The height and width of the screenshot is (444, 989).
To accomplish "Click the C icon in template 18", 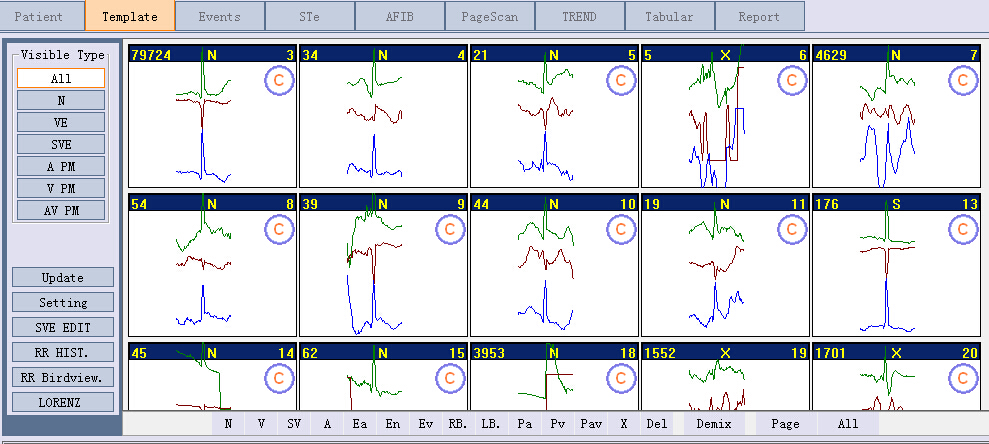I will [x=621, y=378].
